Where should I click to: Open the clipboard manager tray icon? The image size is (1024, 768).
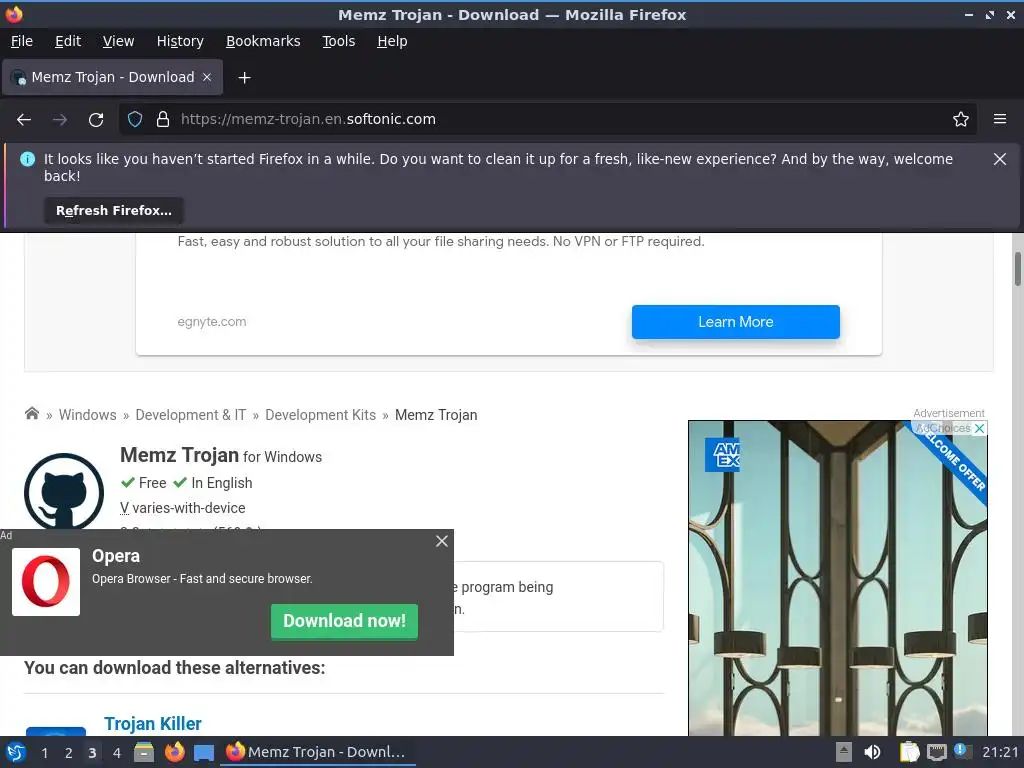(x=909, y=752)
